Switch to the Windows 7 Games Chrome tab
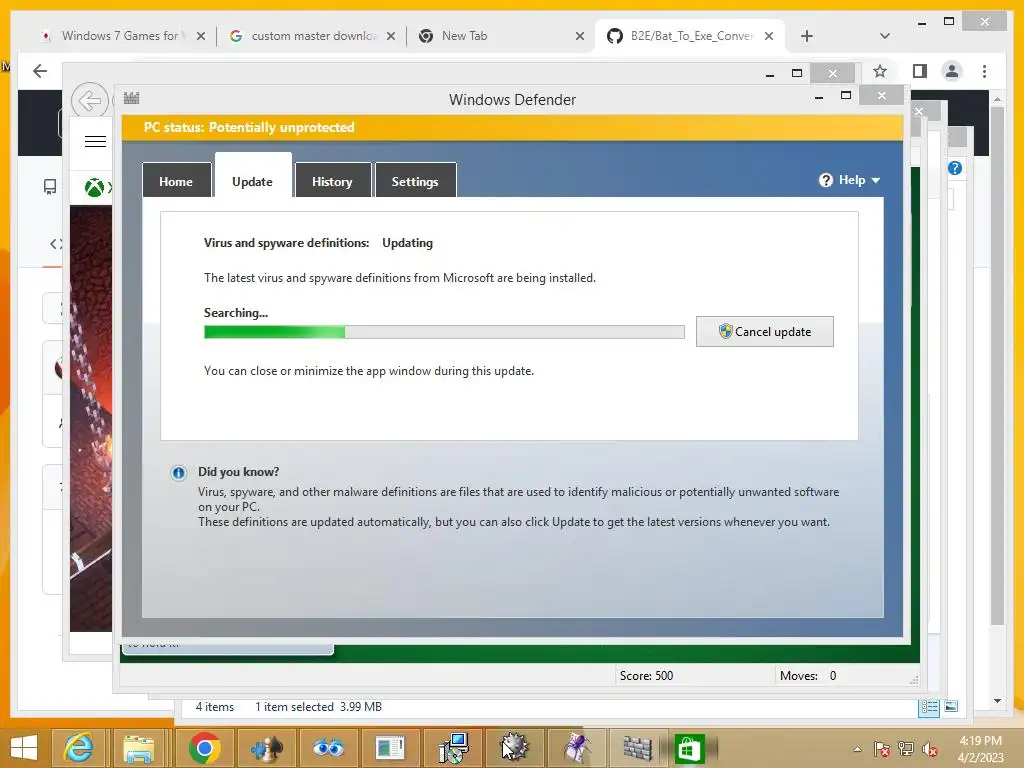The width and height of the screenshot is (1024, 768). coord(123,36)
